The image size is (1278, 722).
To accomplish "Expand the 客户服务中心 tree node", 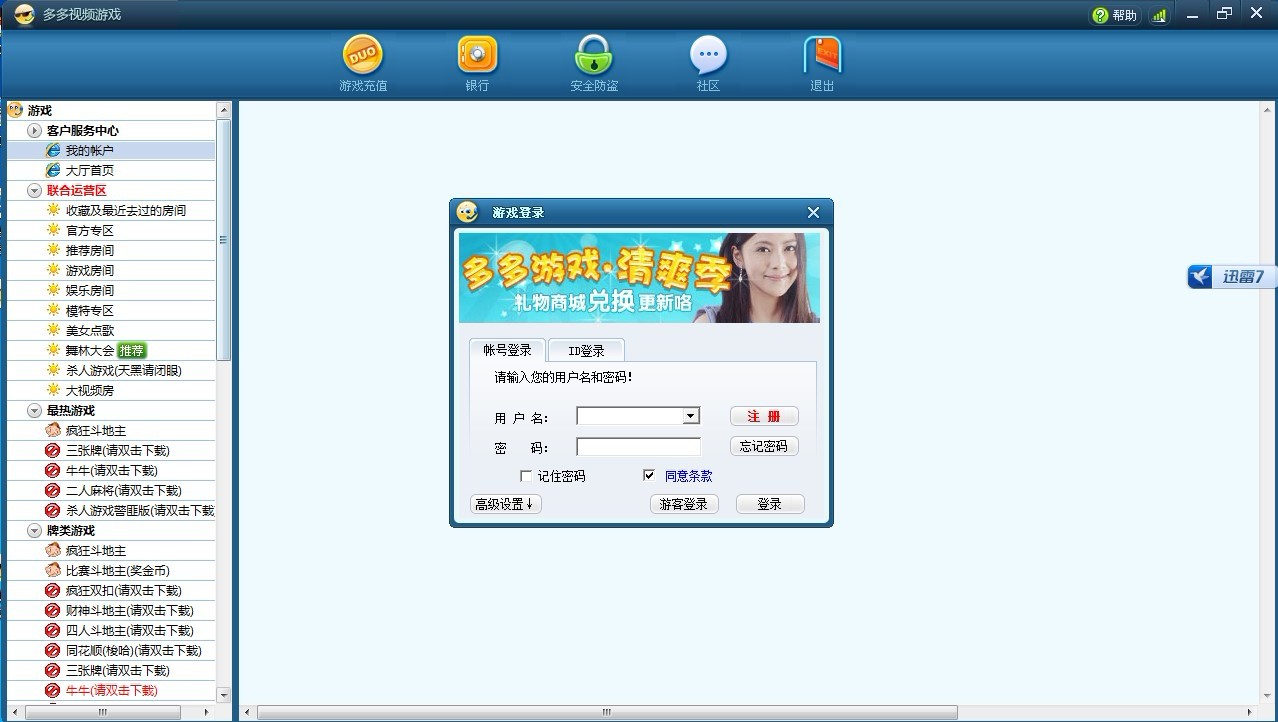I will 34,131.
